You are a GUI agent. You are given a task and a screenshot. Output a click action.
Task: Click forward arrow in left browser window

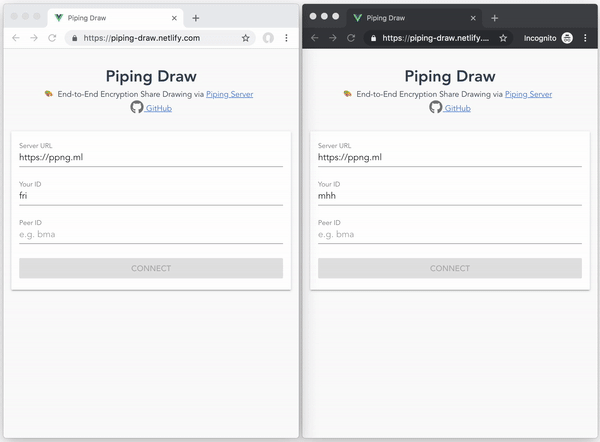[x=34, y=38]
